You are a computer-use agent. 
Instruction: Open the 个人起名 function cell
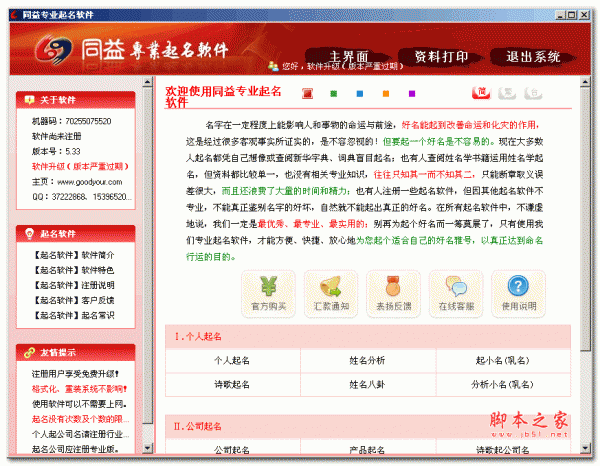[x=233, y=360]
